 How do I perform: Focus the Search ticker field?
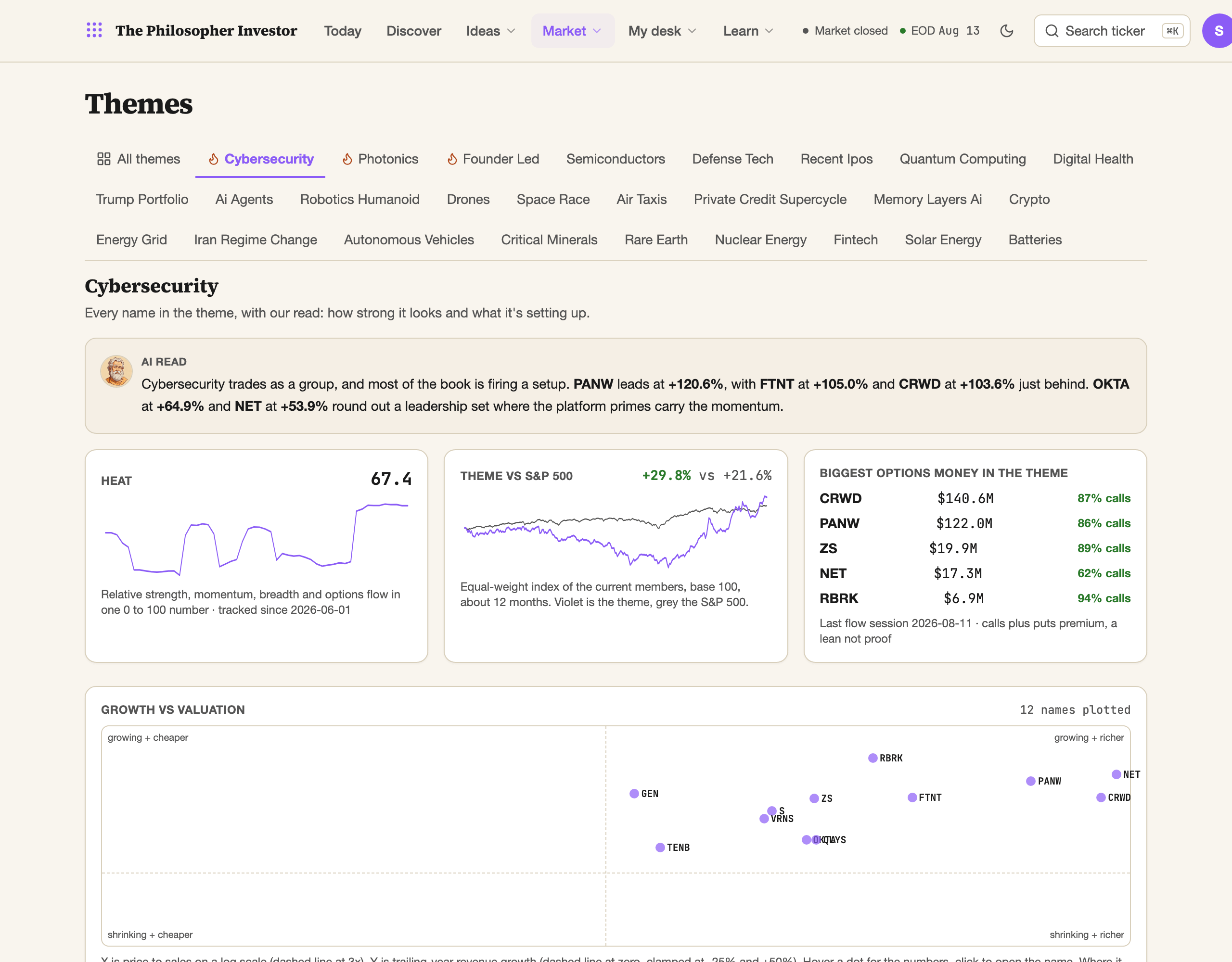pyautogui.click(x=1111, y=30)
